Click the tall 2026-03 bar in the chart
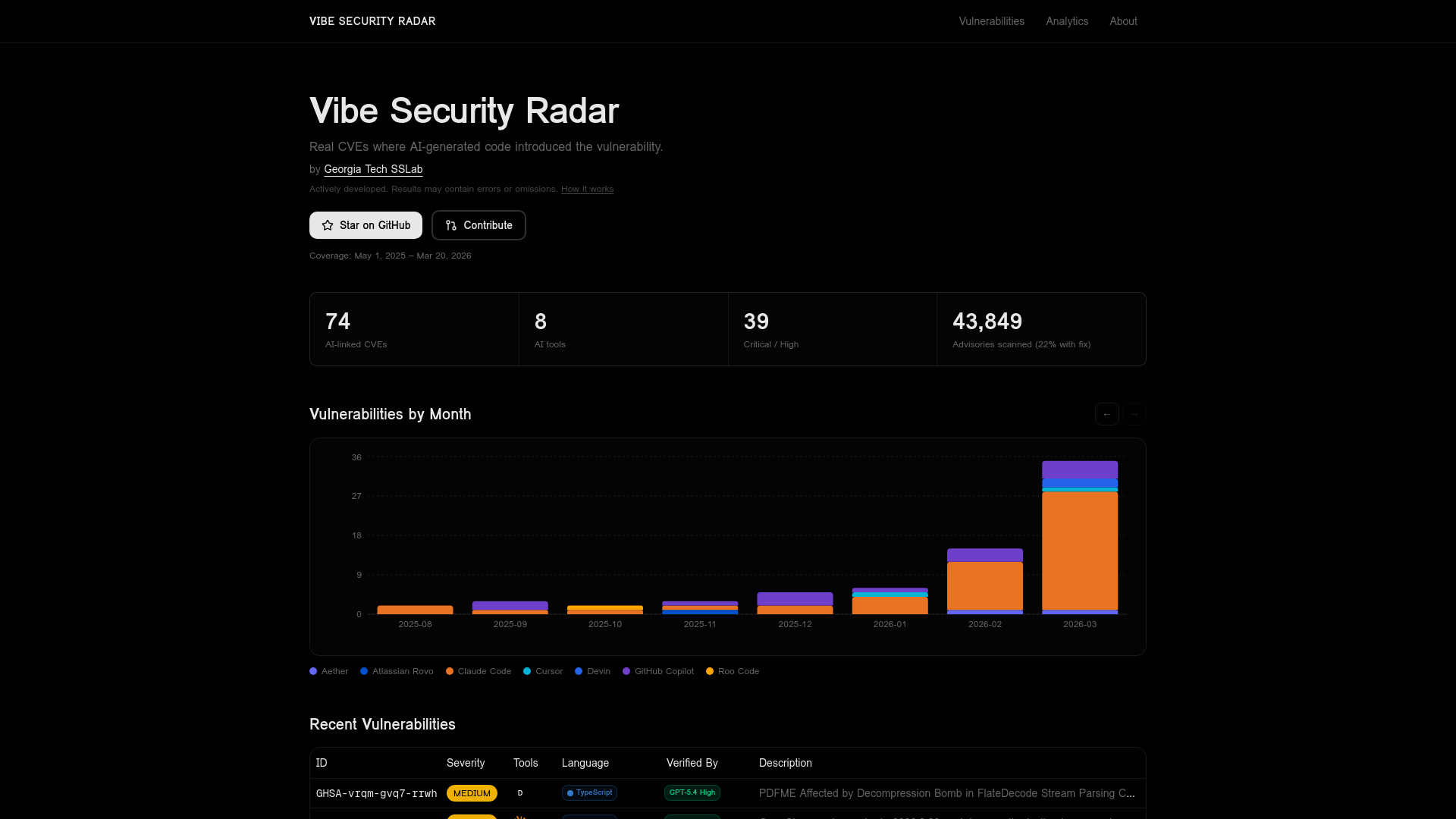The height and width of the screenshot is (819, 1456). coord(1080,538)
